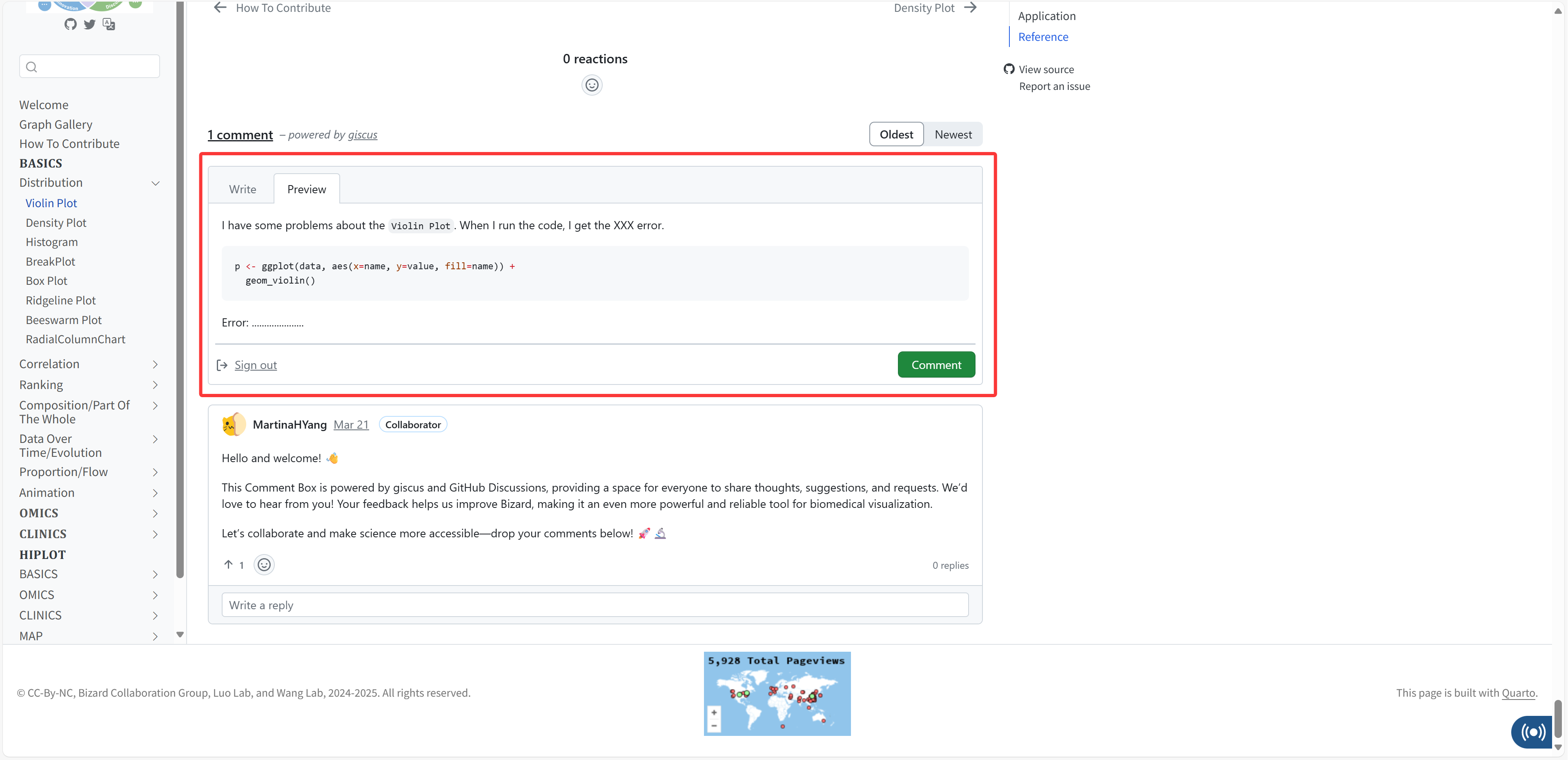1568x760 pixels.
Task: Open the language translate icon
Action: coord(109,24)
